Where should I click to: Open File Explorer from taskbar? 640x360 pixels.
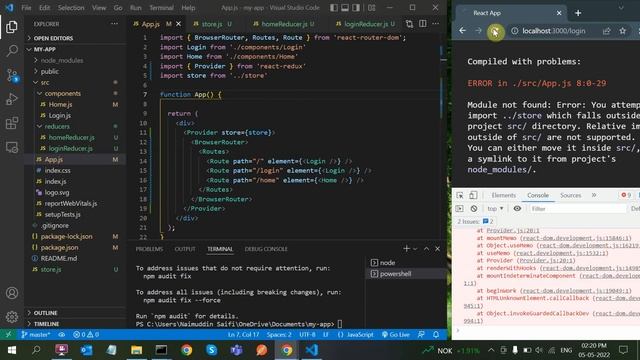point(136,350)
